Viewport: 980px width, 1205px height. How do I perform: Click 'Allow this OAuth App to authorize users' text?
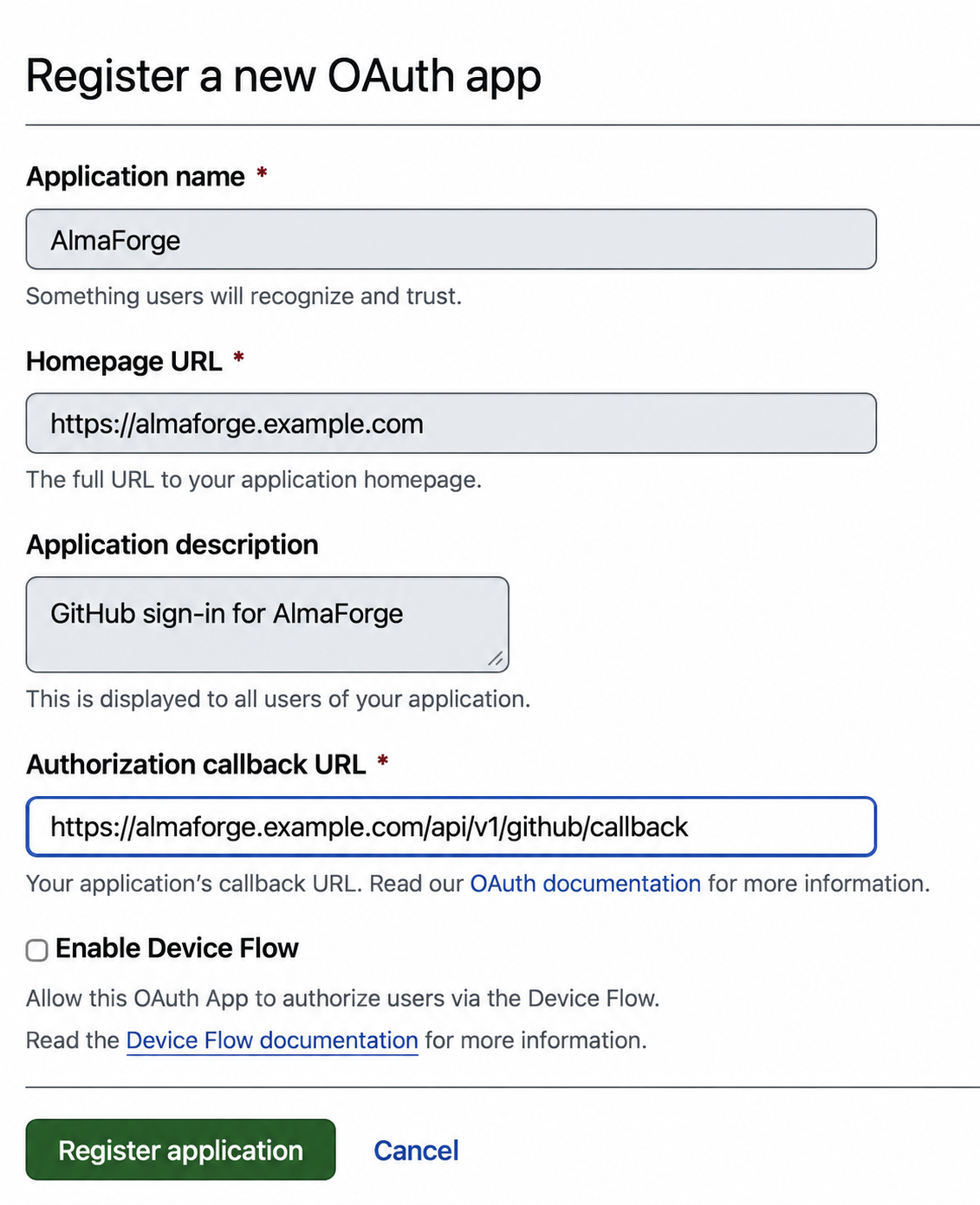(343, 999)
